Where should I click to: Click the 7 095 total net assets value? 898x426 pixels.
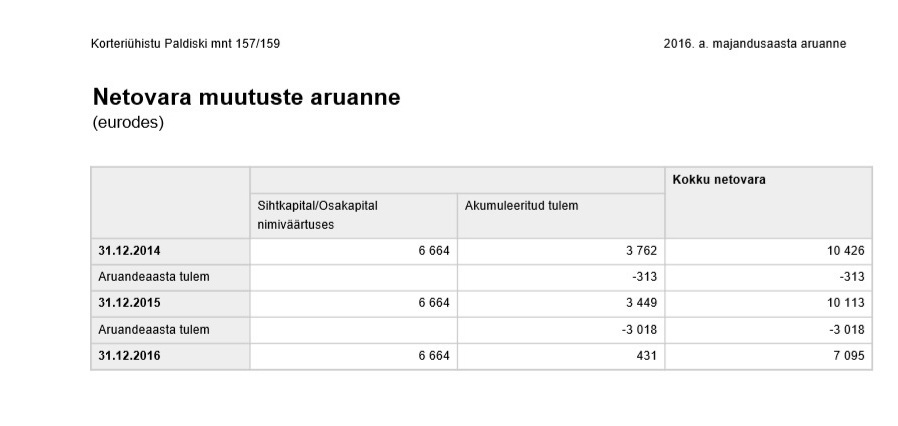[848, 355]
